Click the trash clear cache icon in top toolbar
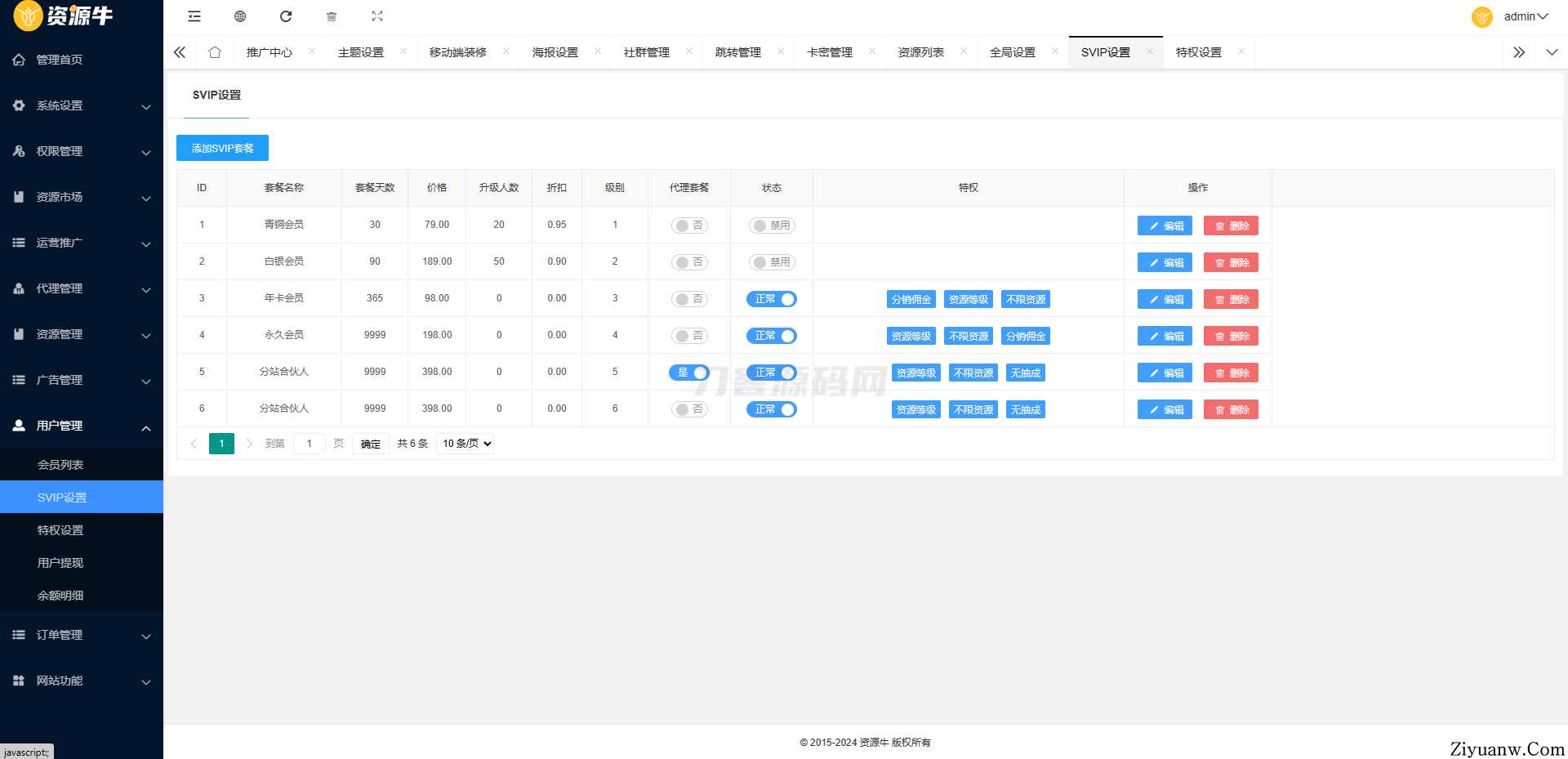This screenshot has width=1568, height=759. coord(332,16)
